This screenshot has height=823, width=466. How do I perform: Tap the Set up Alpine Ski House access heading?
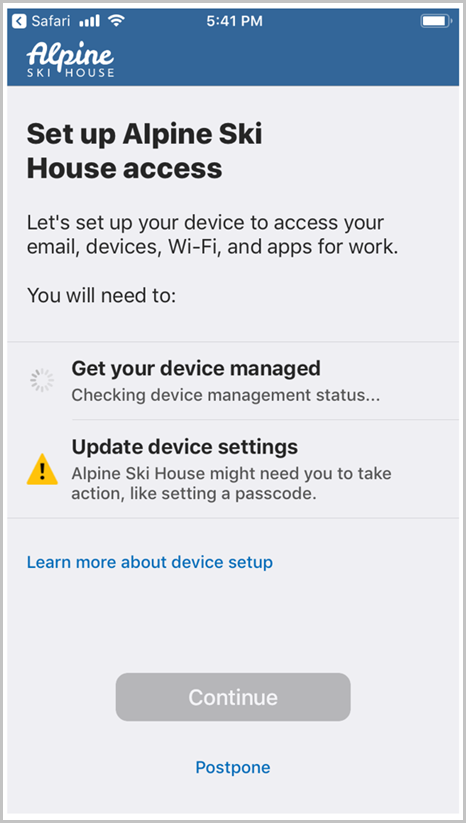point(144,151)
